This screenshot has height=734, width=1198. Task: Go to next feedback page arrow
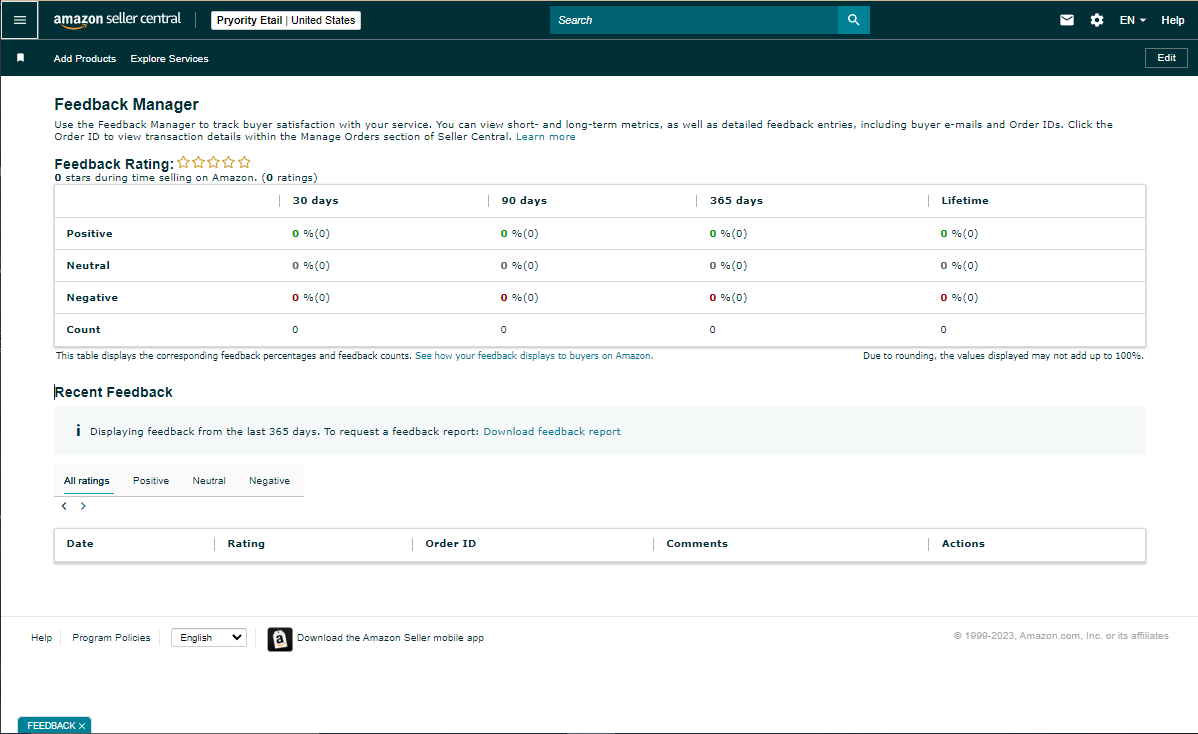[x=83, y=506]
